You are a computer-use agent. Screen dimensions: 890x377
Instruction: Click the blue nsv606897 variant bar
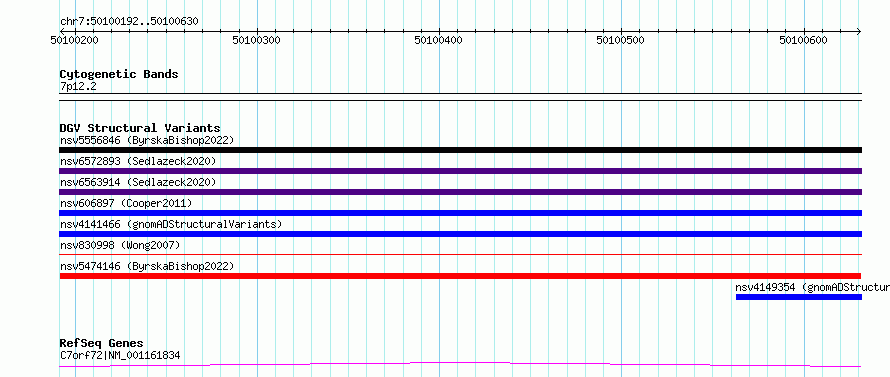pos(460,213)
